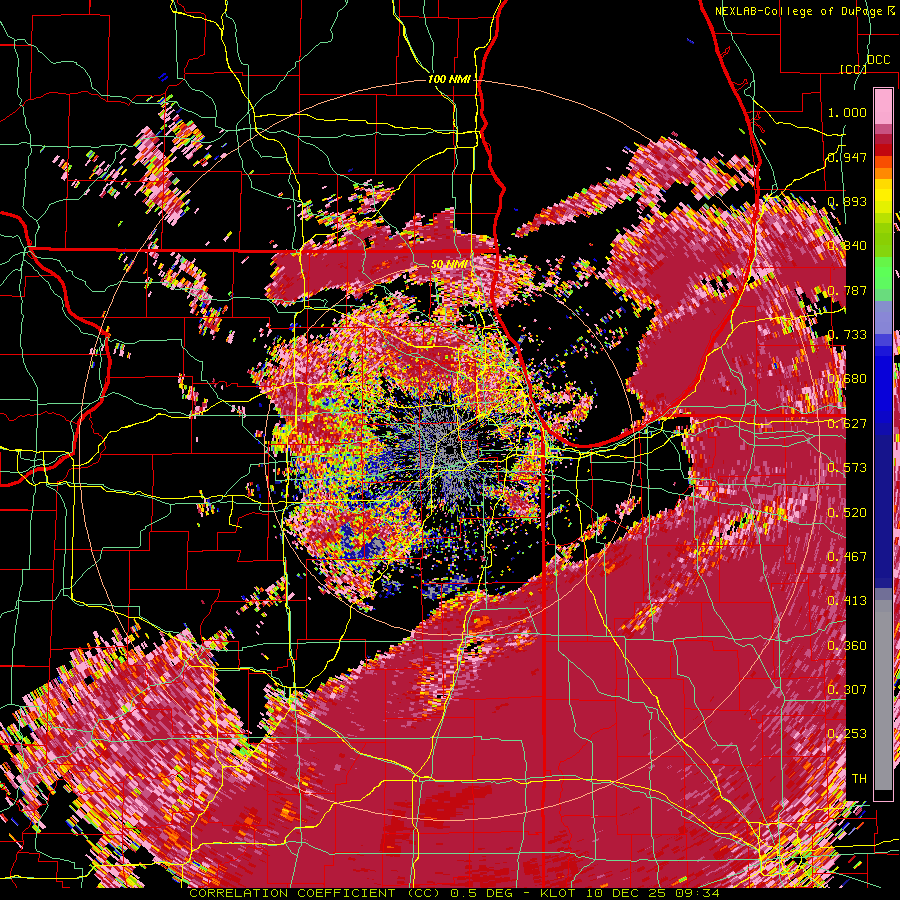Click the 0.413 scale value
Image resolution: width=900 pixels, height=900 pixels.
(847, 601)
